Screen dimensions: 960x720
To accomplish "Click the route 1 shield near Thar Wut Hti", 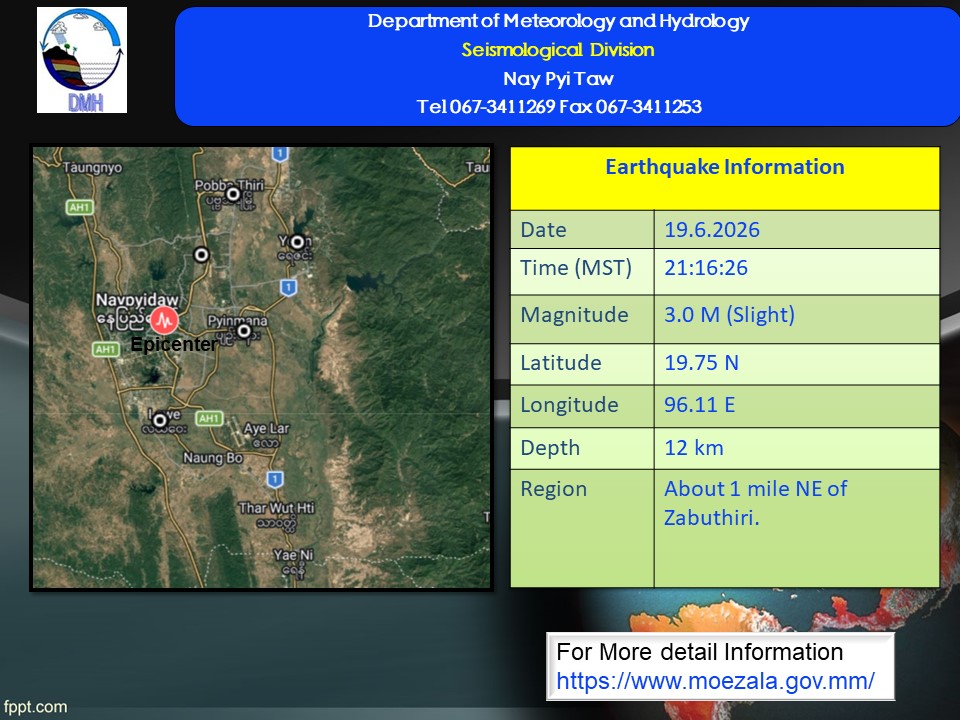I will 275,479.
